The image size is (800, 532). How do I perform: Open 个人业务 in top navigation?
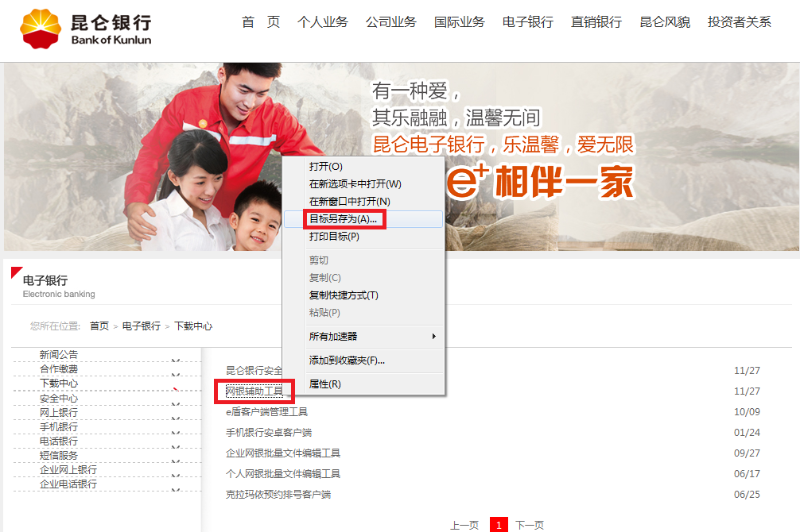pos(322,22)
